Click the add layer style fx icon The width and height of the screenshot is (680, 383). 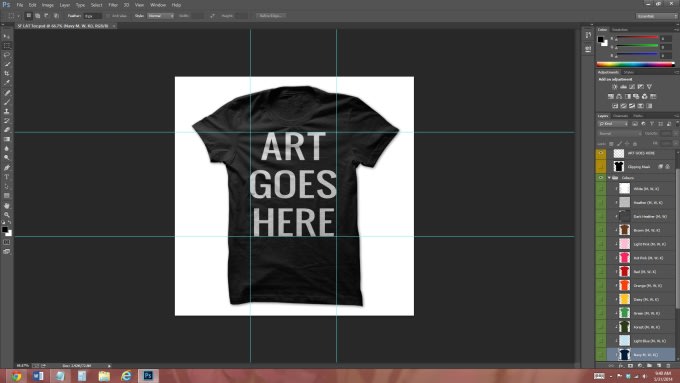coord(621,366)
